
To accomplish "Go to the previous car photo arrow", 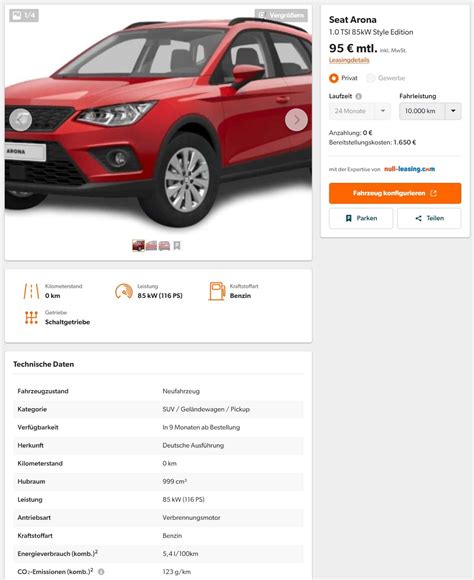I will pyautogui.click(x=20, y=119).
